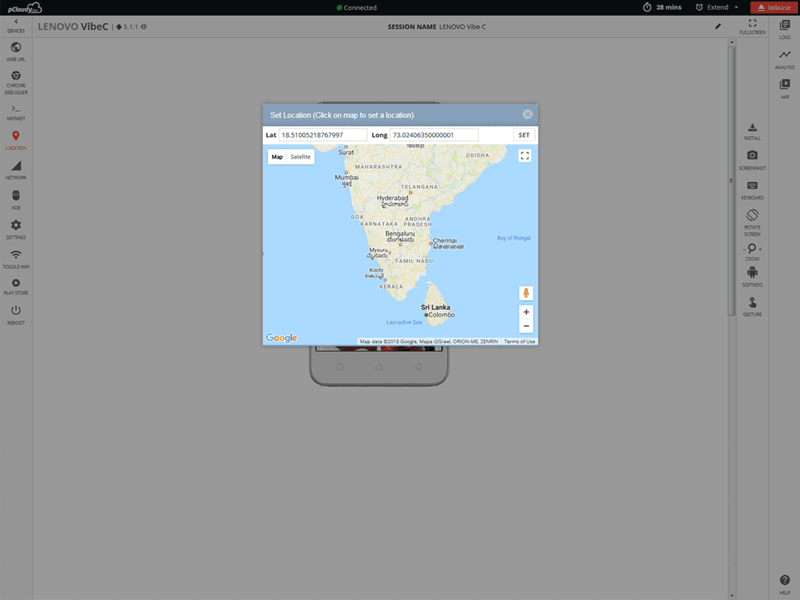Click Bengaluru on the map

400,234
